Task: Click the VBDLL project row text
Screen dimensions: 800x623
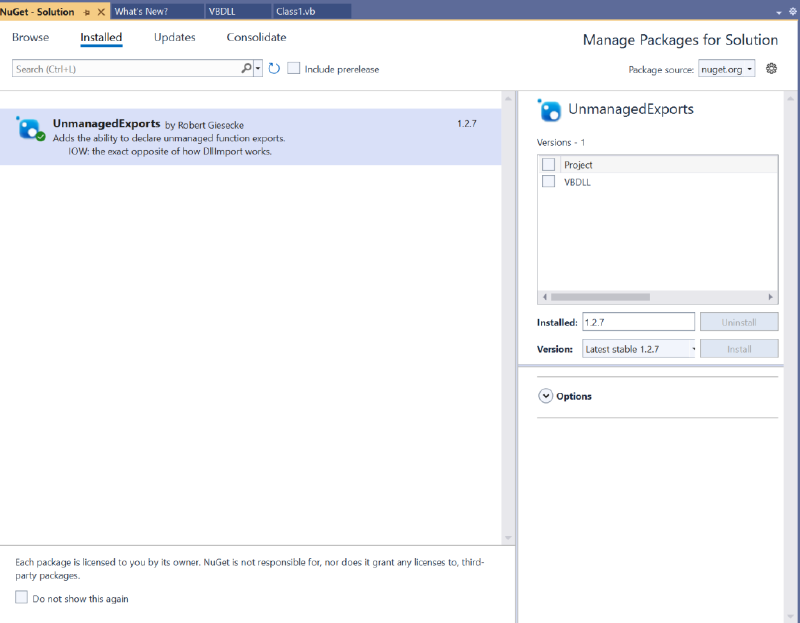Action: tap(577, 182)
